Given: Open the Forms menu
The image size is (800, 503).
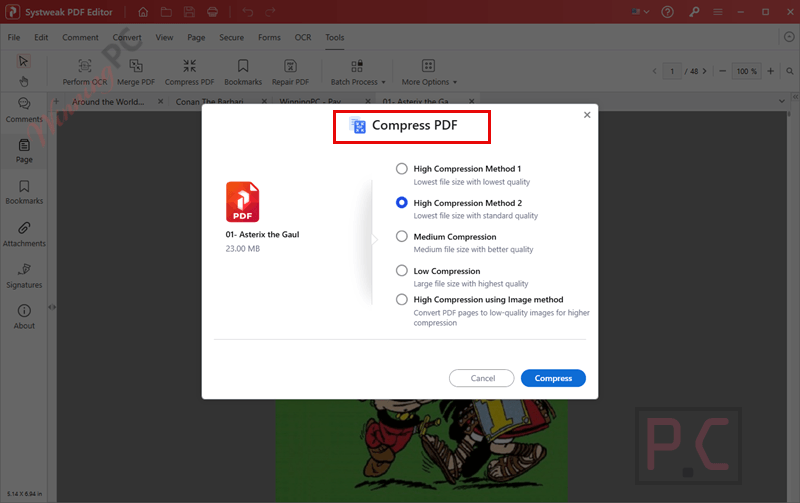Looking at the screenshot, I should tap(269, 38).
